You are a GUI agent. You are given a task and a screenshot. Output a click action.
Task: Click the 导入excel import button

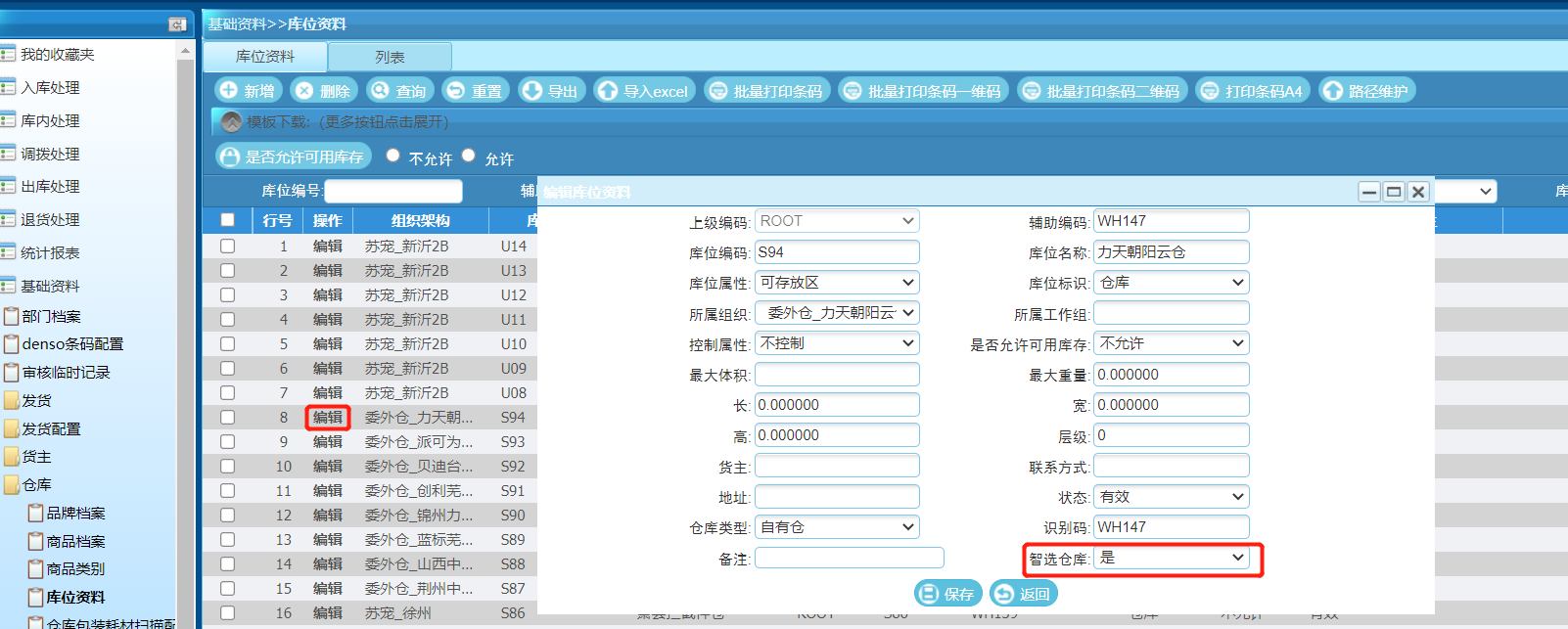645,91
